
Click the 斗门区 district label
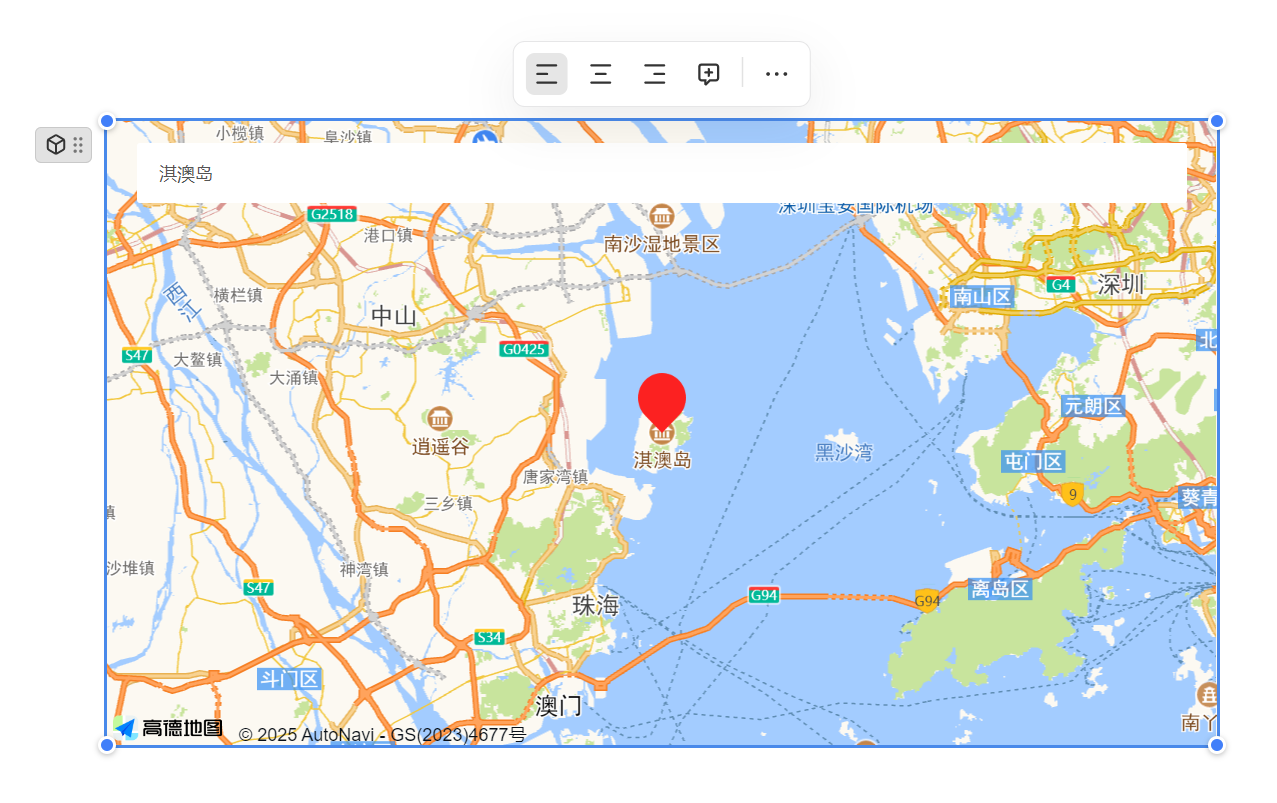pos(289,679)
